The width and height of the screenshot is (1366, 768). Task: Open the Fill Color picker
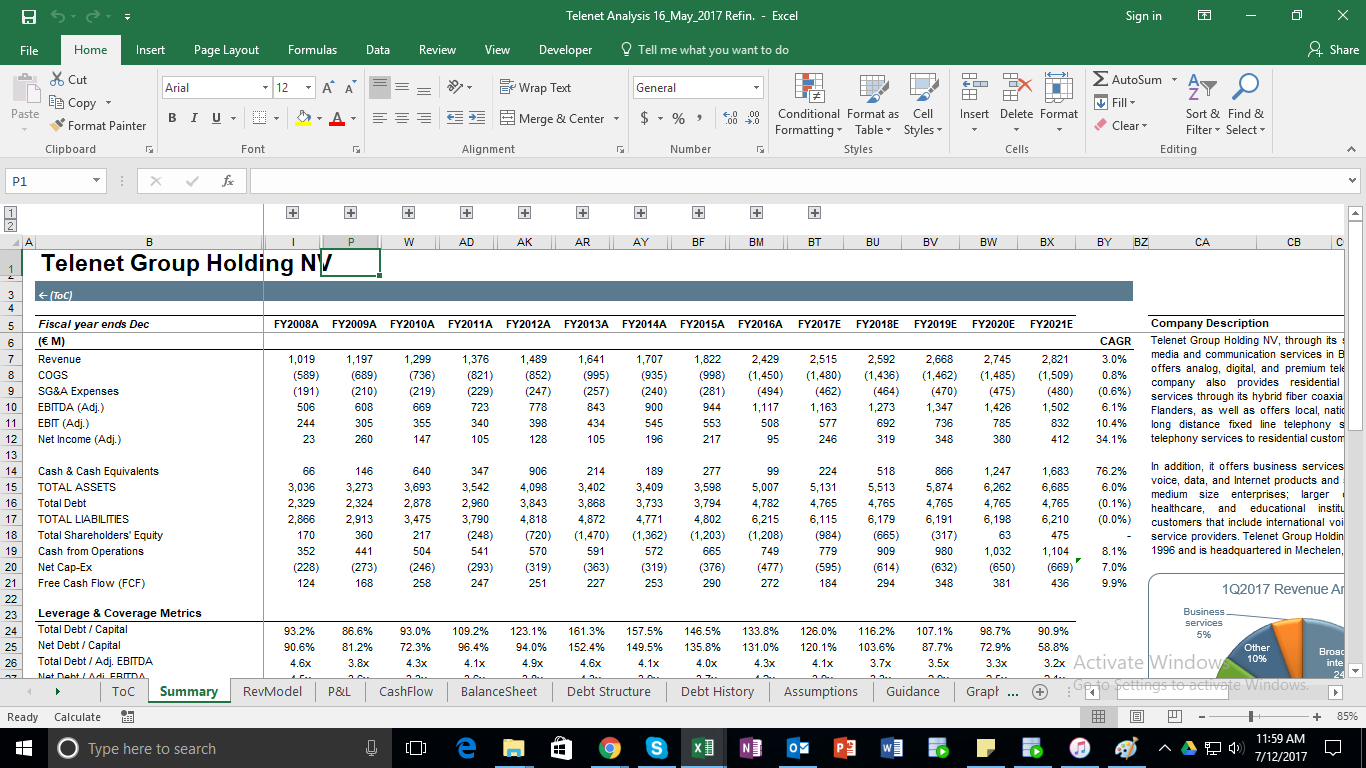point(304,118)
